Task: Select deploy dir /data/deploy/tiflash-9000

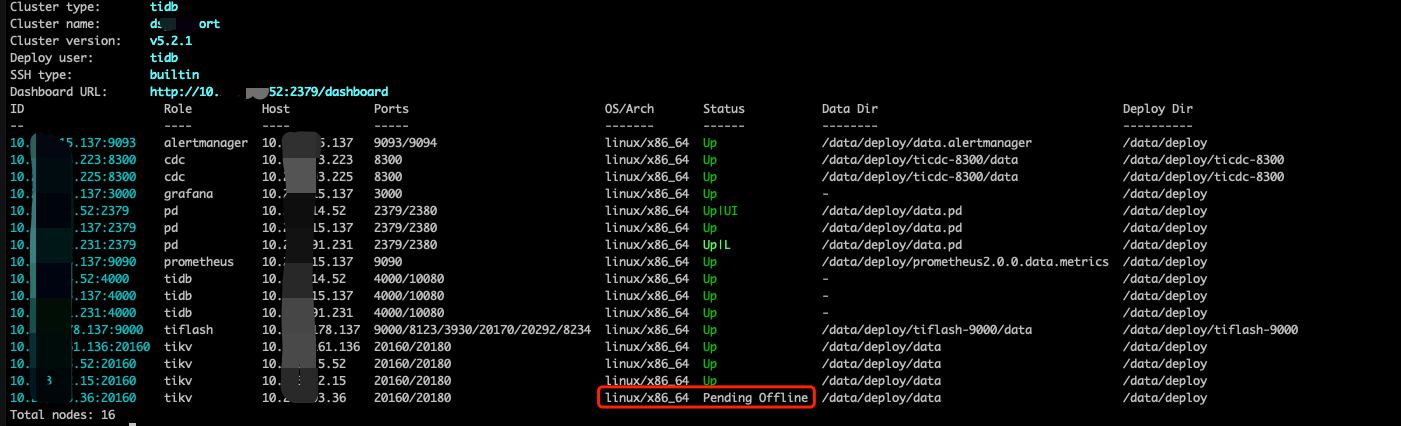Action: (1210, 329)
